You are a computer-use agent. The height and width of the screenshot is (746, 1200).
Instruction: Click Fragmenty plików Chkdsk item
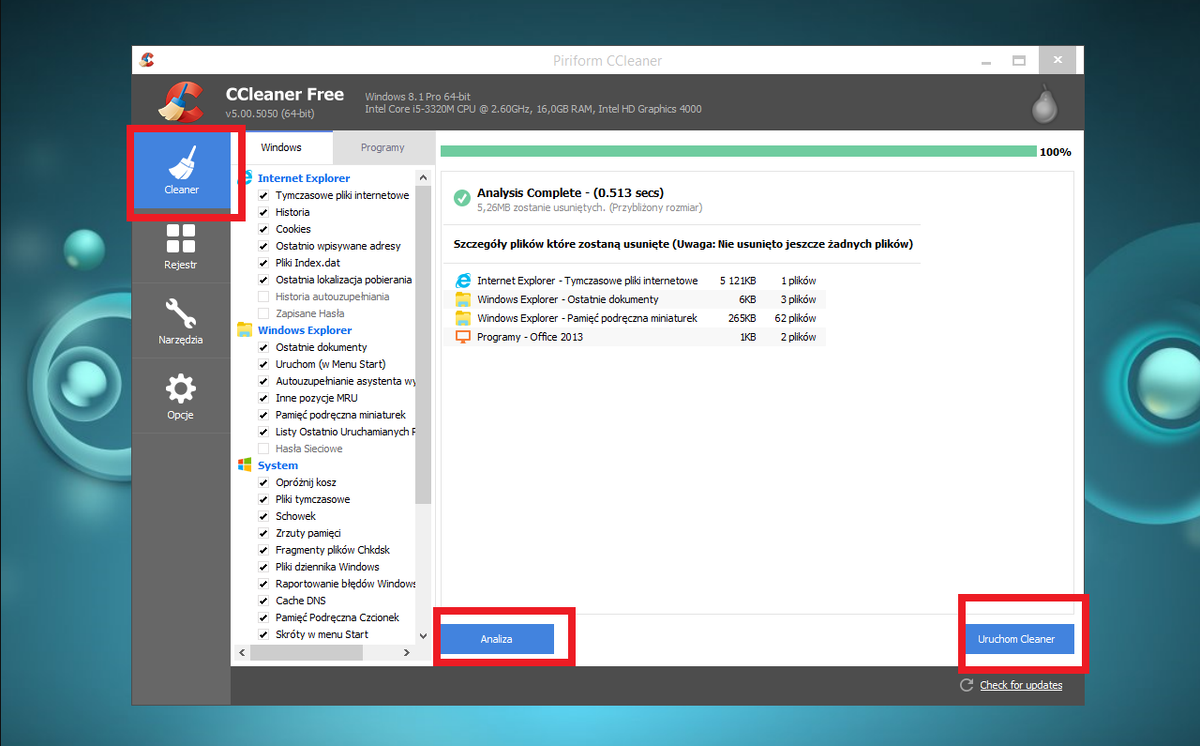tap(333, 550)
